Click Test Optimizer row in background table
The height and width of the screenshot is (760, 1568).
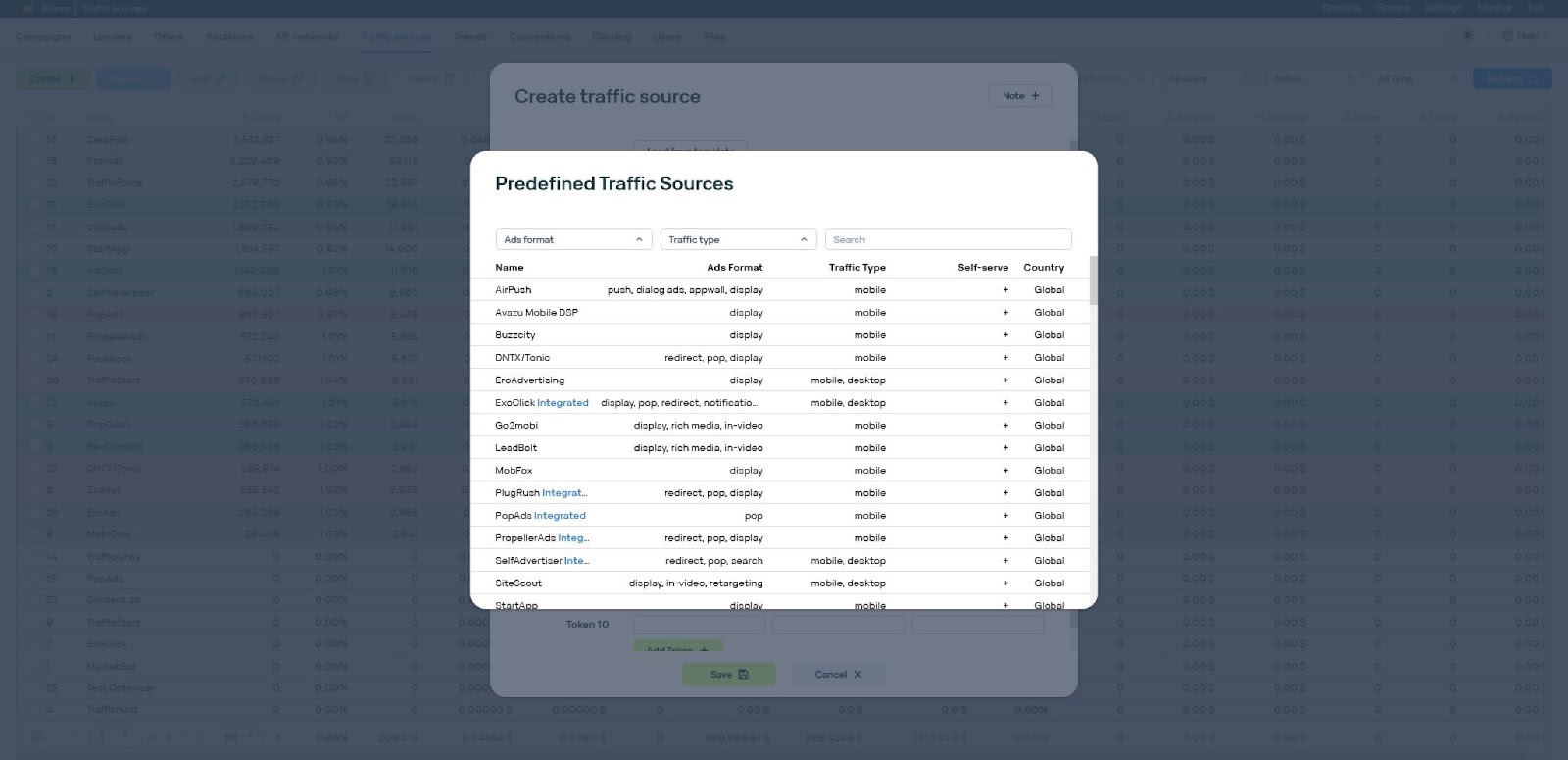(121, 687)
